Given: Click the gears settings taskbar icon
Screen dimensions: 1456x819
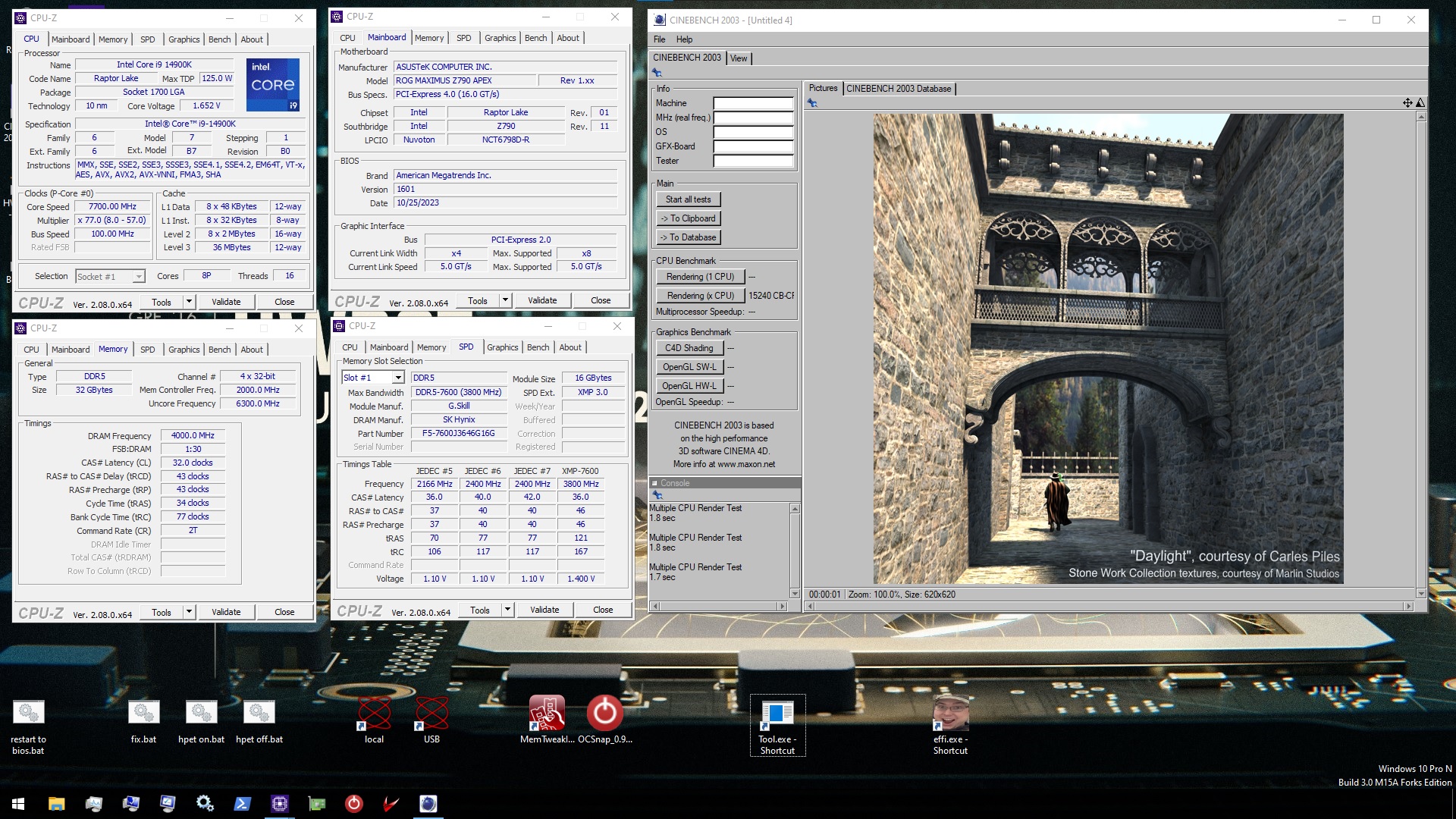Looking at the screenshot, I should (x=205, y=803).
